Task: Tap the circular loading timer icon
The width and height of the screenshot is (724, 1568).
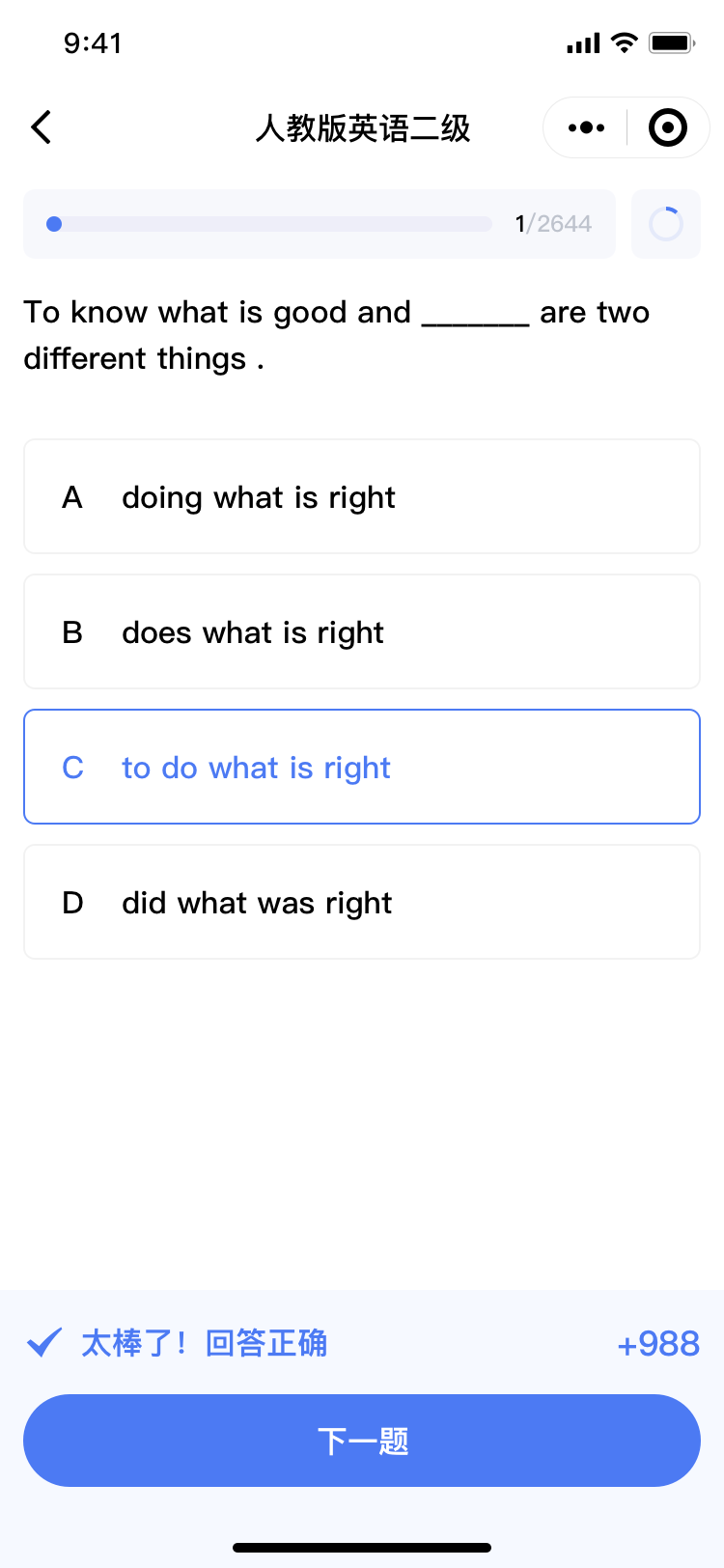Action: click(x=666, y=224)
